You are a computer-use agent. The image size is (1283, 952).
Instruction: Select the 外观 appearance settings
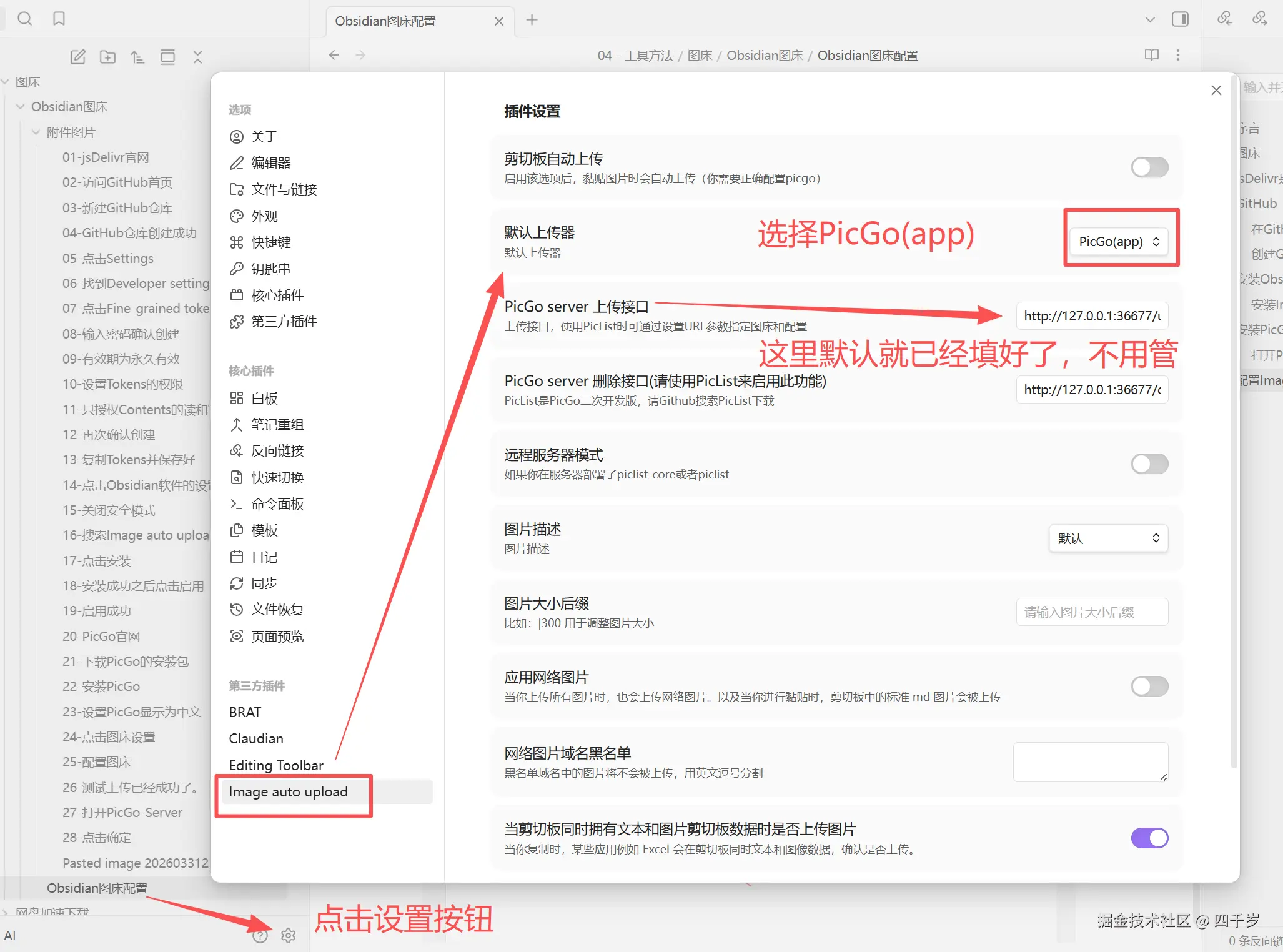(x=264, y=216)
